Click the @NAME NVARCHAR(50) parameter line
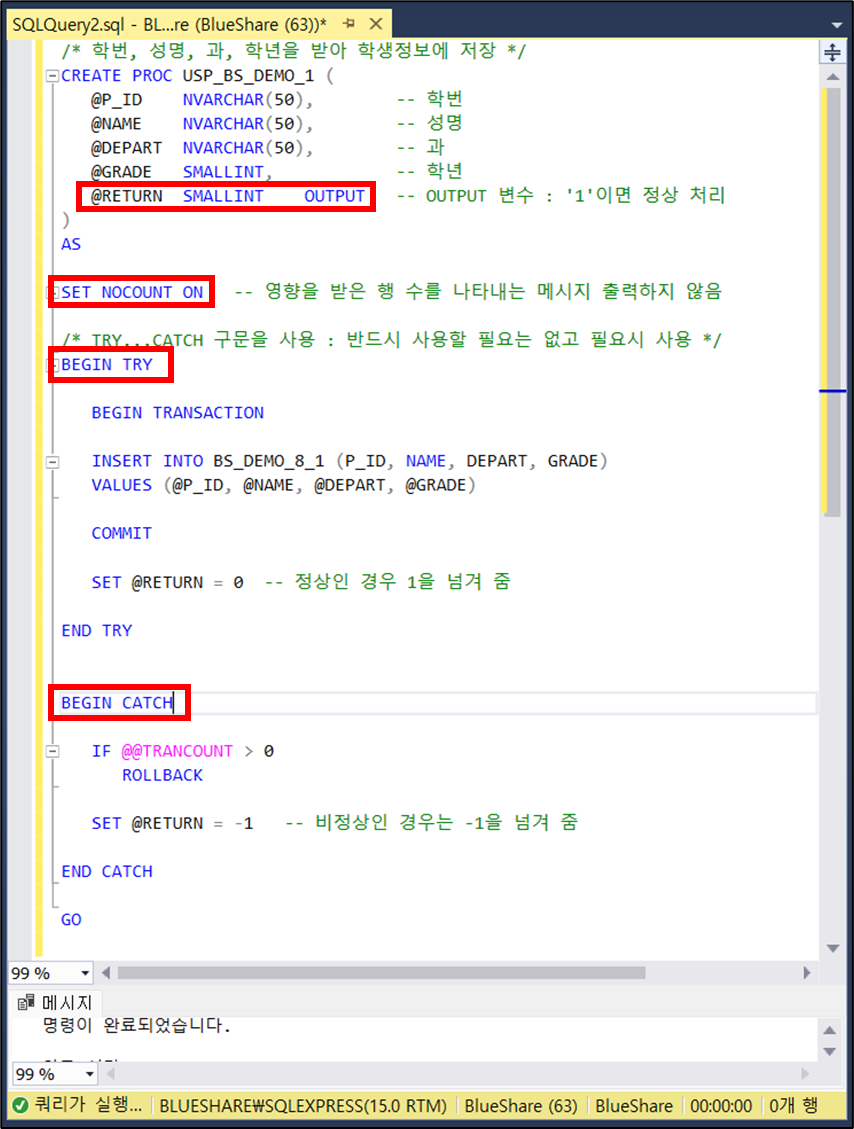 [x=202, y=124]
